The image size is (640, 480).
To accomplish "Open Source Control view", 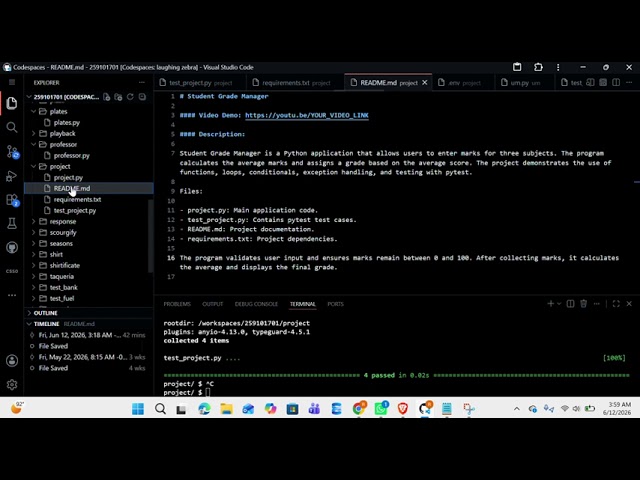I will (x=12, y=151).
